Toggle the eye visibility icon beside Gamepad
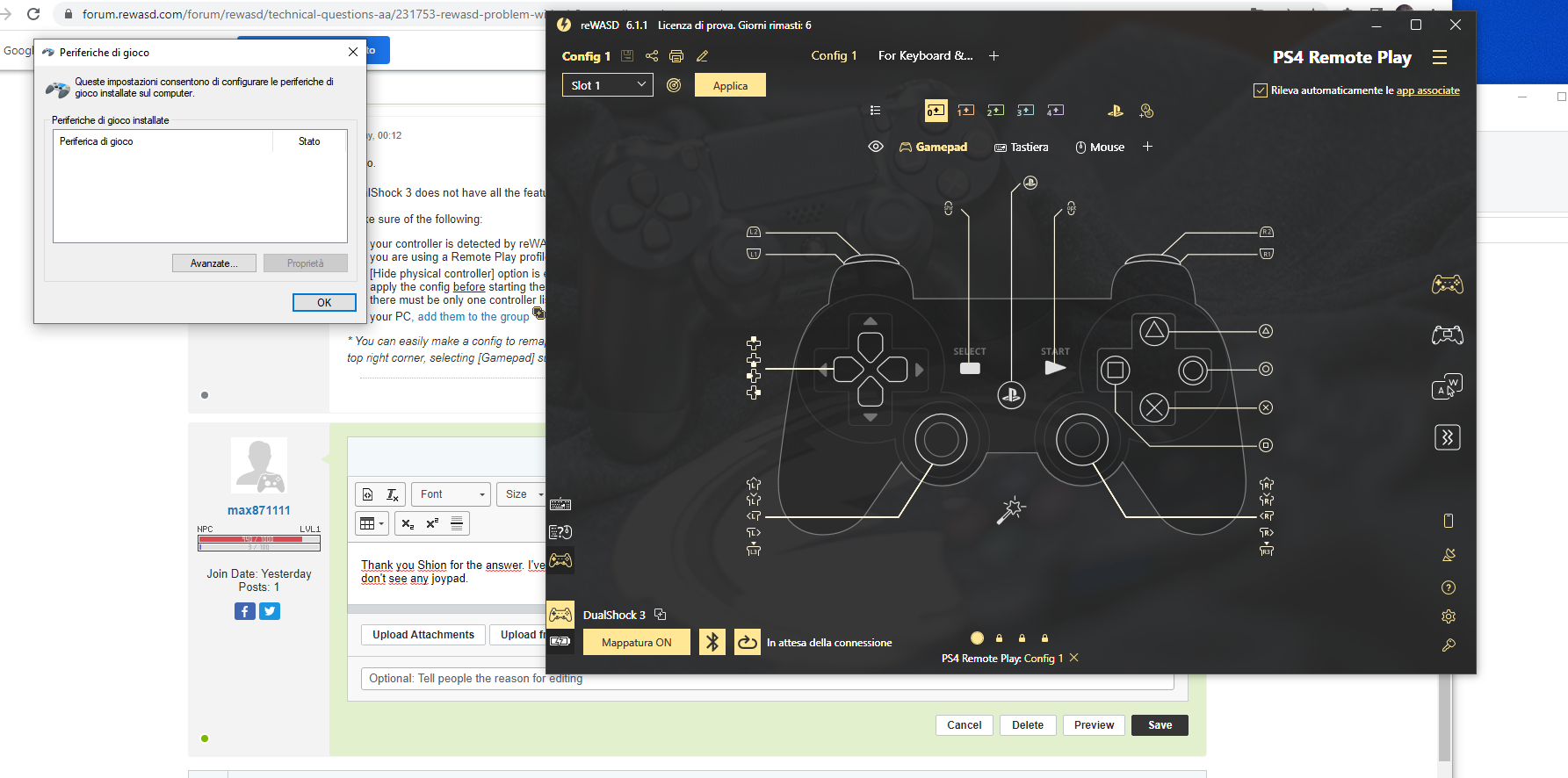This screenshot has width=1568, height=778. click(x=876, y=147)
